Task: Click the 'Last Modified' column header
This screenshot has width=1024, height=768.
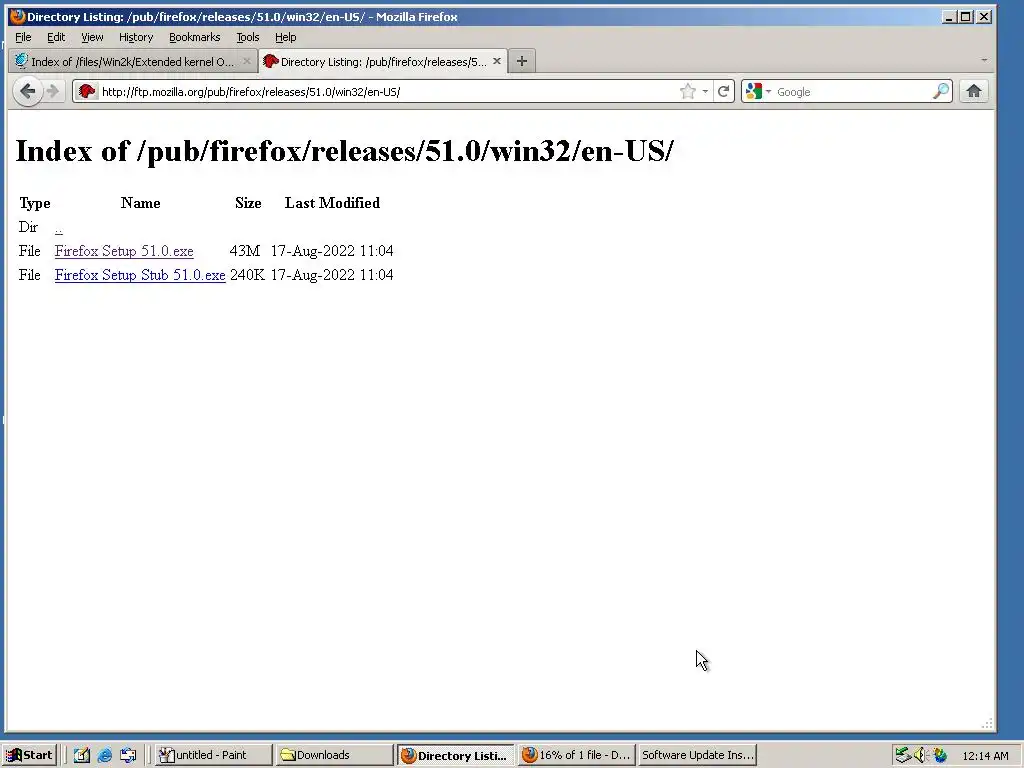Action: (332, 203)
